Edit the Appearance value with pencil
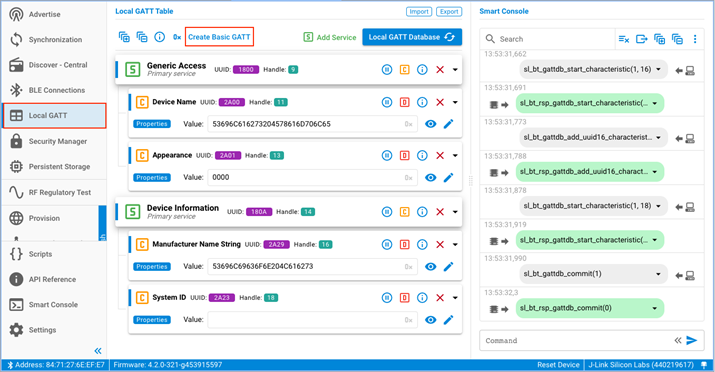This screenshot has width=715, height=372. (448, 177)
